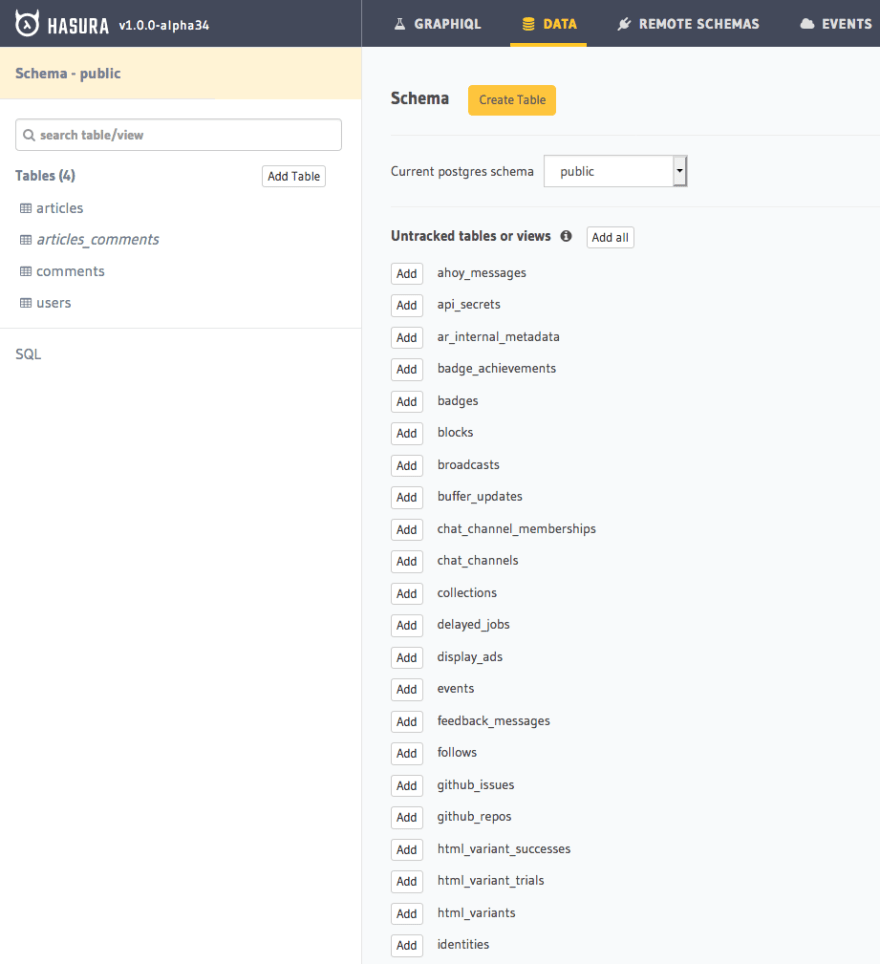Open the EVENTS tab
Screen dimensions: 880x964
[x=836, y=24]
